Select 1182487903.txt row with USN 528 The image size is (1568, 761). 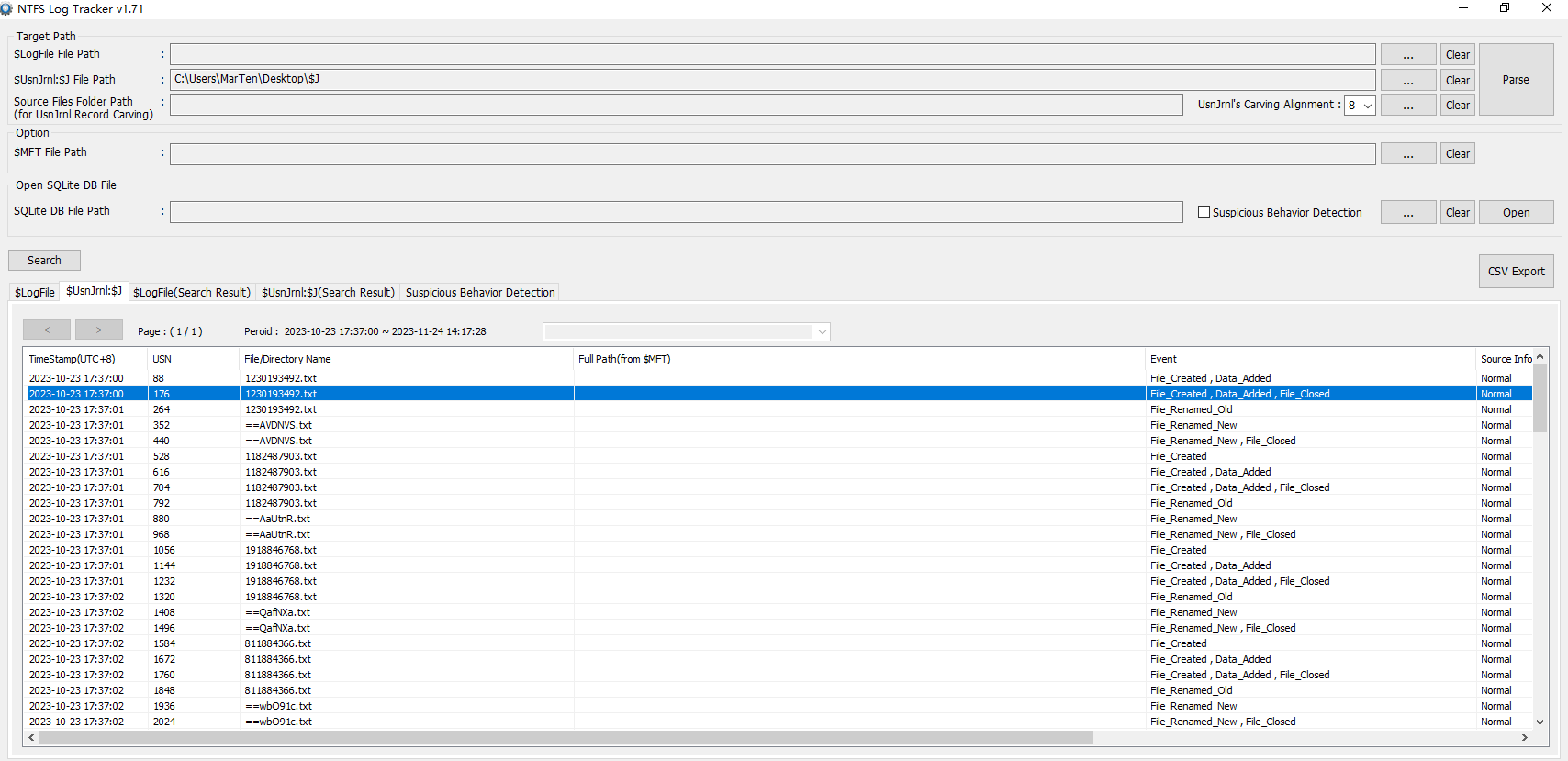(778, 456)
